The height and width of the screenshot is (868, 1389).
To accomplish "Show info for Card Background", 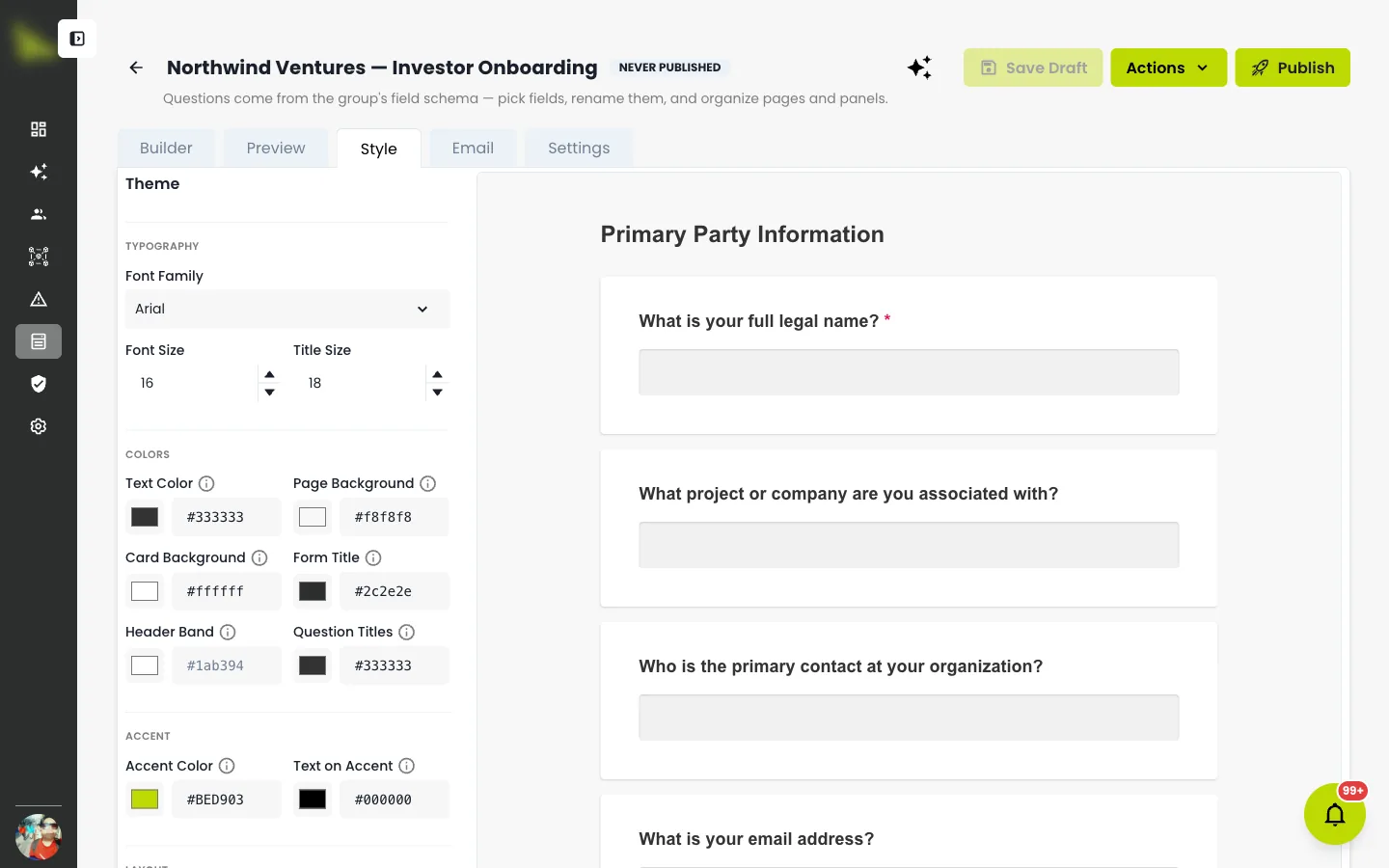I will [x=259, y=557].
